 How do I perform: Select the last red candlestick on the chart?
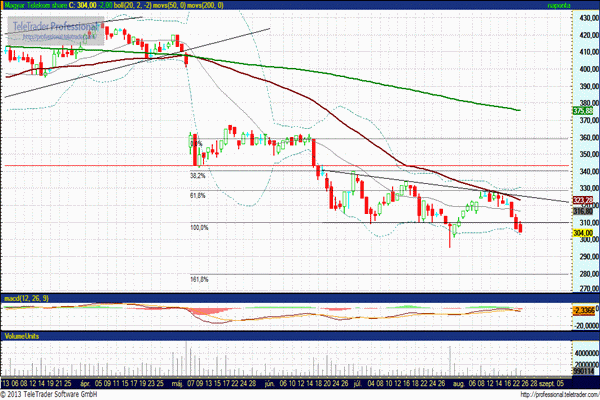click(x=520, y=228)
